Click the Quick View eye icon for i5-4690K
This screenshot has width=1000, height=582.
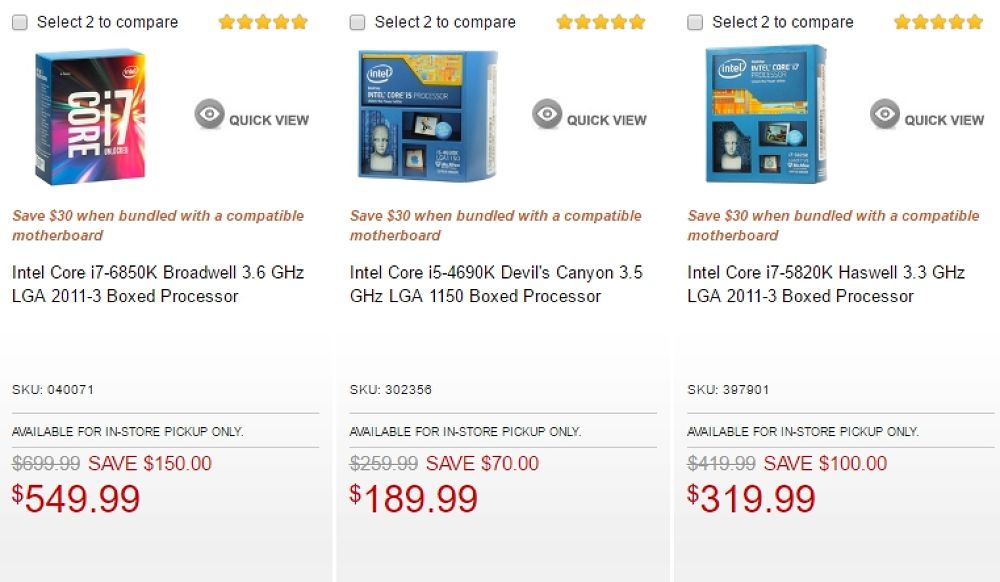click(547, 115)
